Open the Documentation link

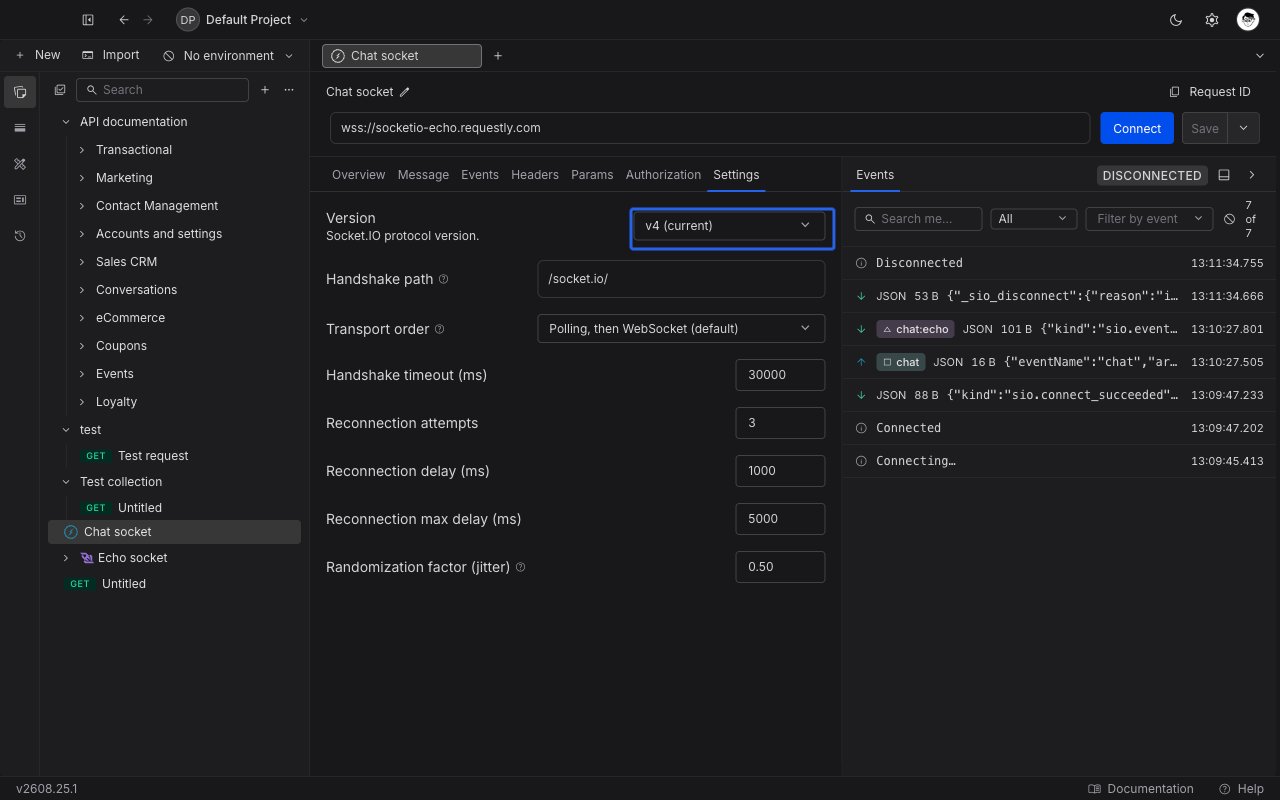pyautogui.click(x=1141, y=789)
